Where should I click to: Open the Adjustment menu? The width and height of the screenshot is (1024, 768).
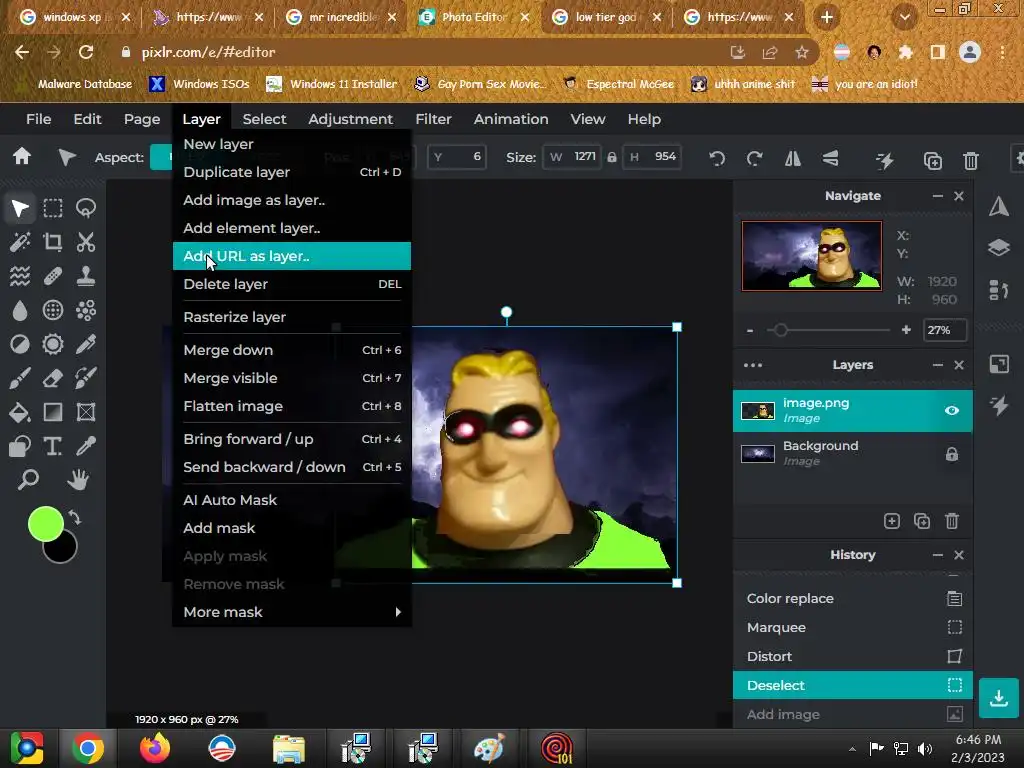(x=350, y=119)
